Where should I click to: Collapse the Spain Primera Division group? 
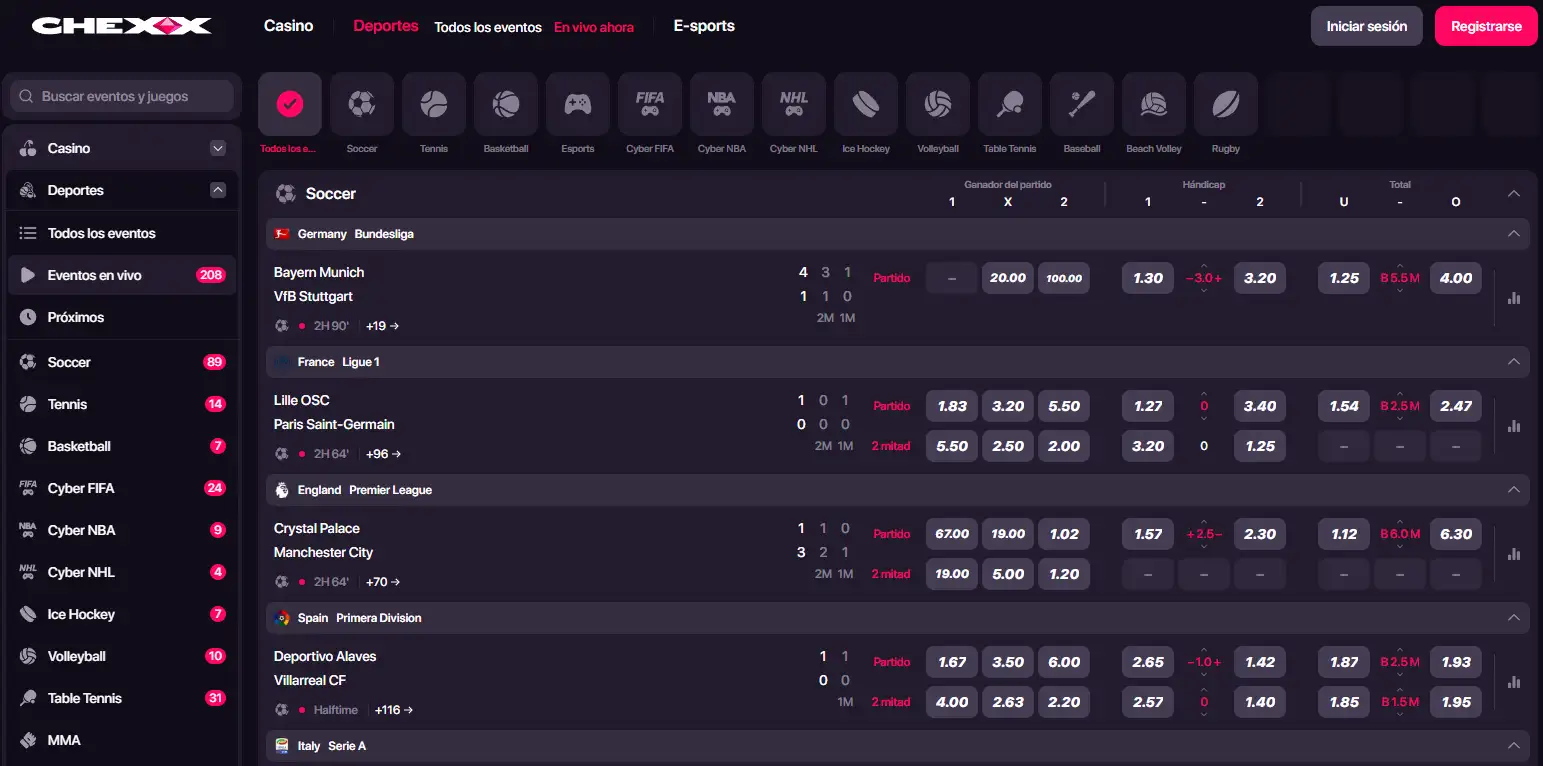(1514, 618)
